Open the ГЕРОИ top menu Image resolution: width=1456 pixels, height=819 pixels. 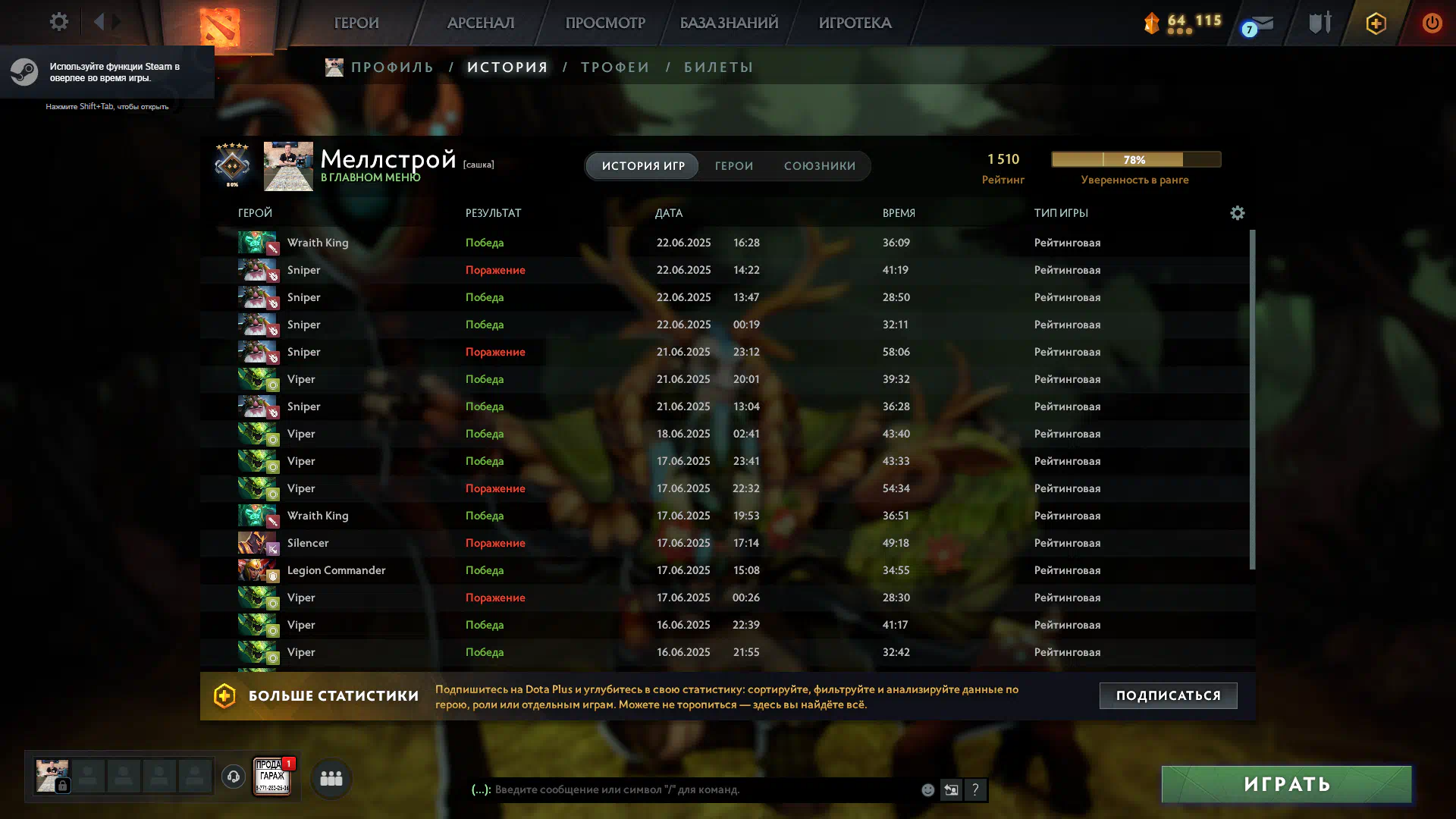[x=356, y=23]
